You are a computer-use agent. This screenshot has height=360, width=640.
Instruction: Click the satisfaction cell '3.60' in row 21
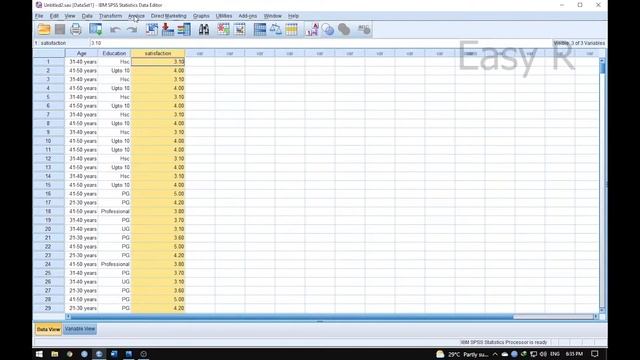click(x=158, y=238)
